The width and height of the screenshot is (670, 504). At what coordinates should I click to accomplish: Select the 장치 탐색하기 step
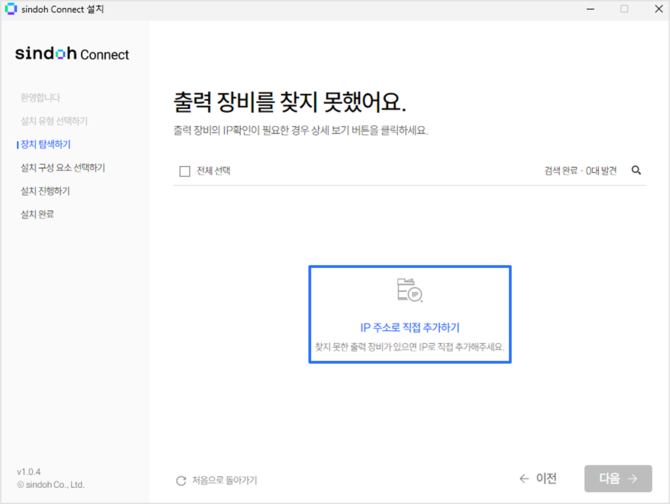coord(46,144)
